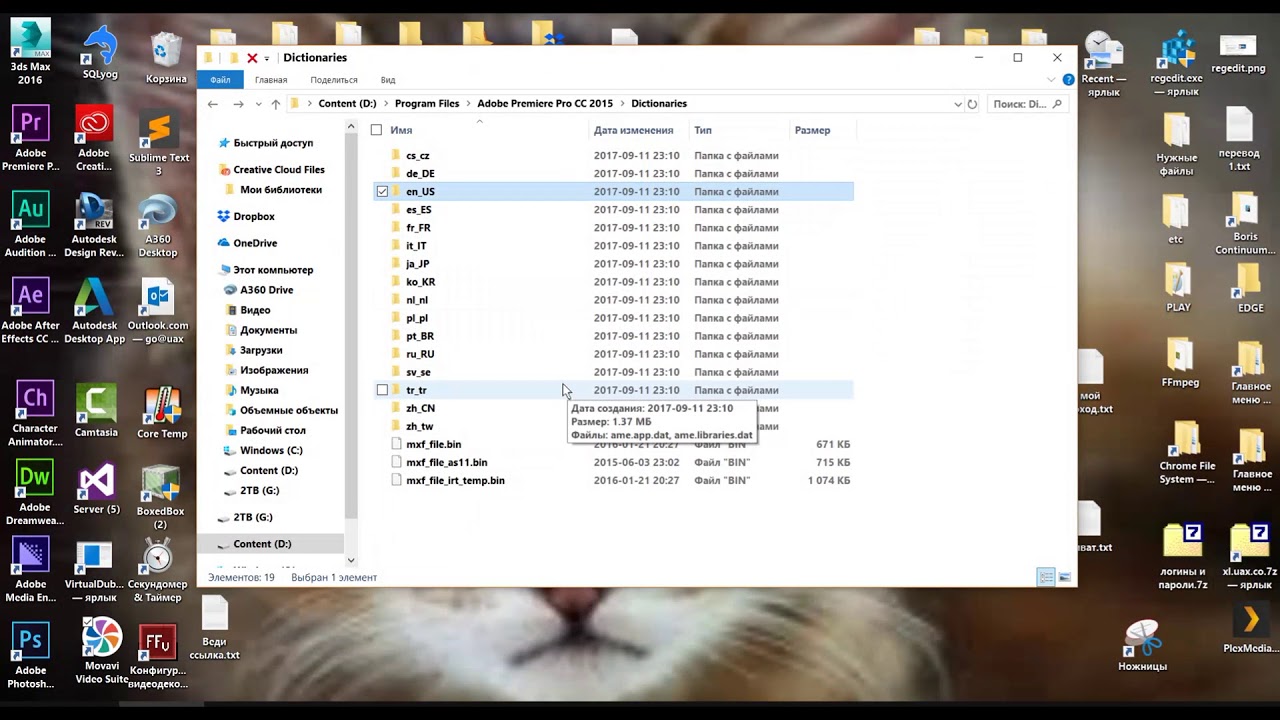Launch Adobe Media Encoder icon
The width and height of the screenshot is (1280, 720).
(30, 570)
